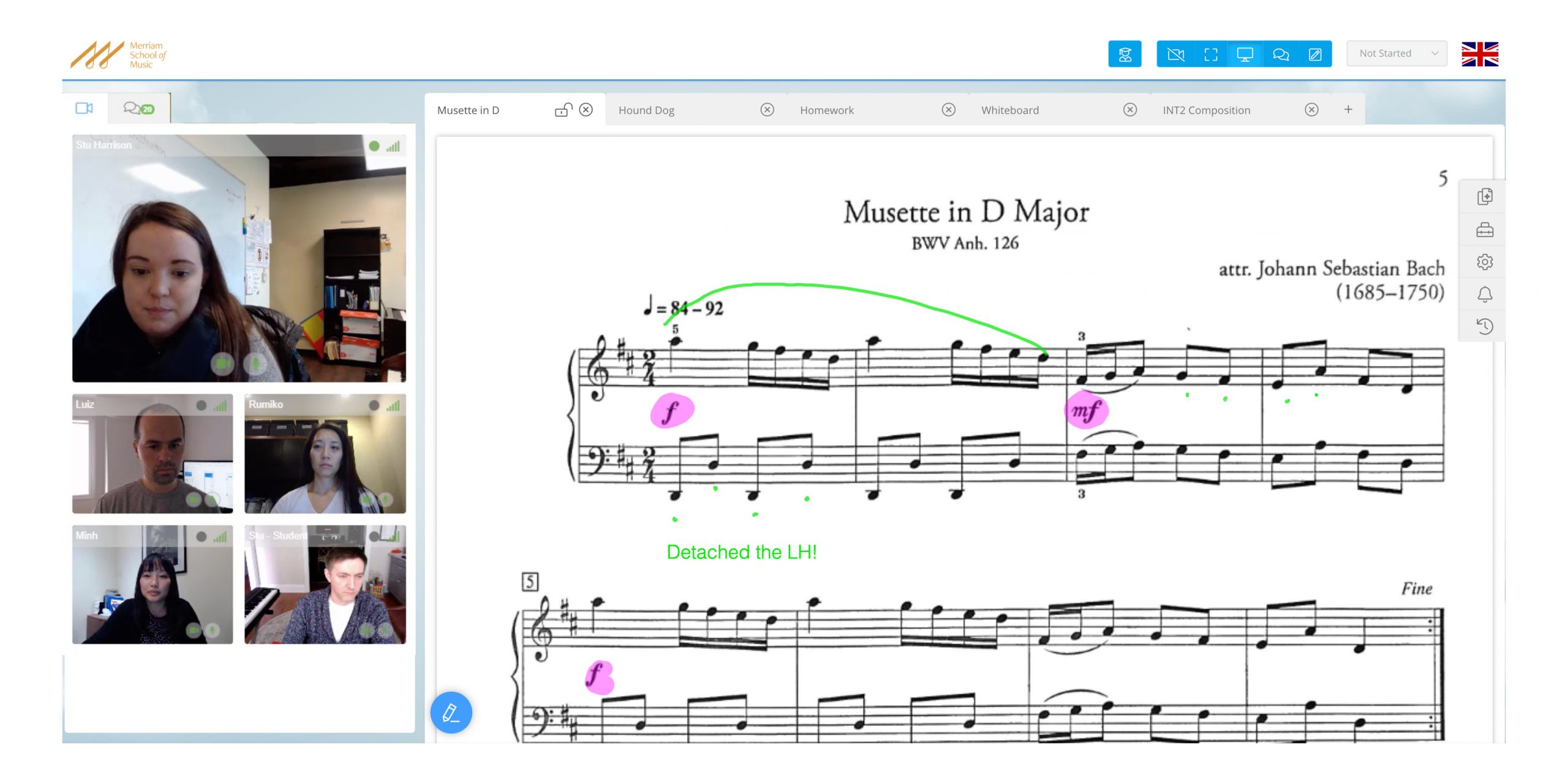Open the Not Started status dropdown
Image resolution: width=1568 pixels, height=774 pixels.
[x=1396, y=53]
